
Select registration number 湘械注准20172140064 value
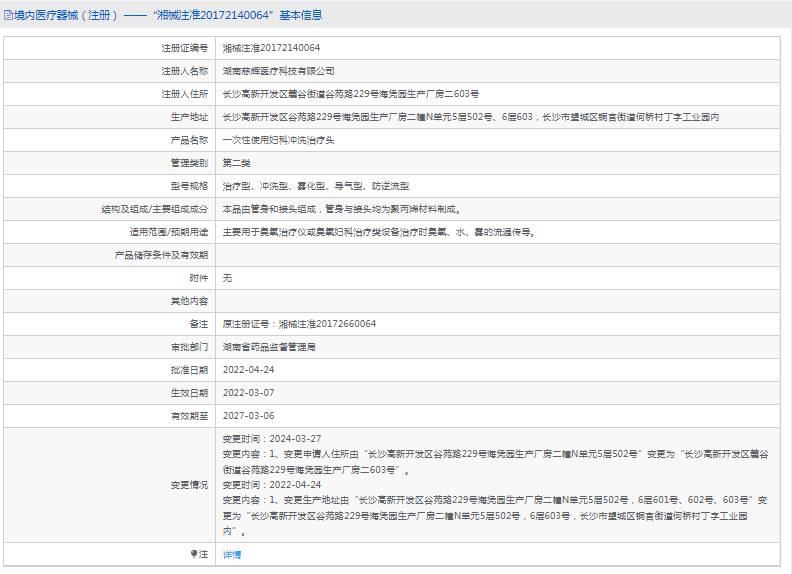[x=271, y=48]
